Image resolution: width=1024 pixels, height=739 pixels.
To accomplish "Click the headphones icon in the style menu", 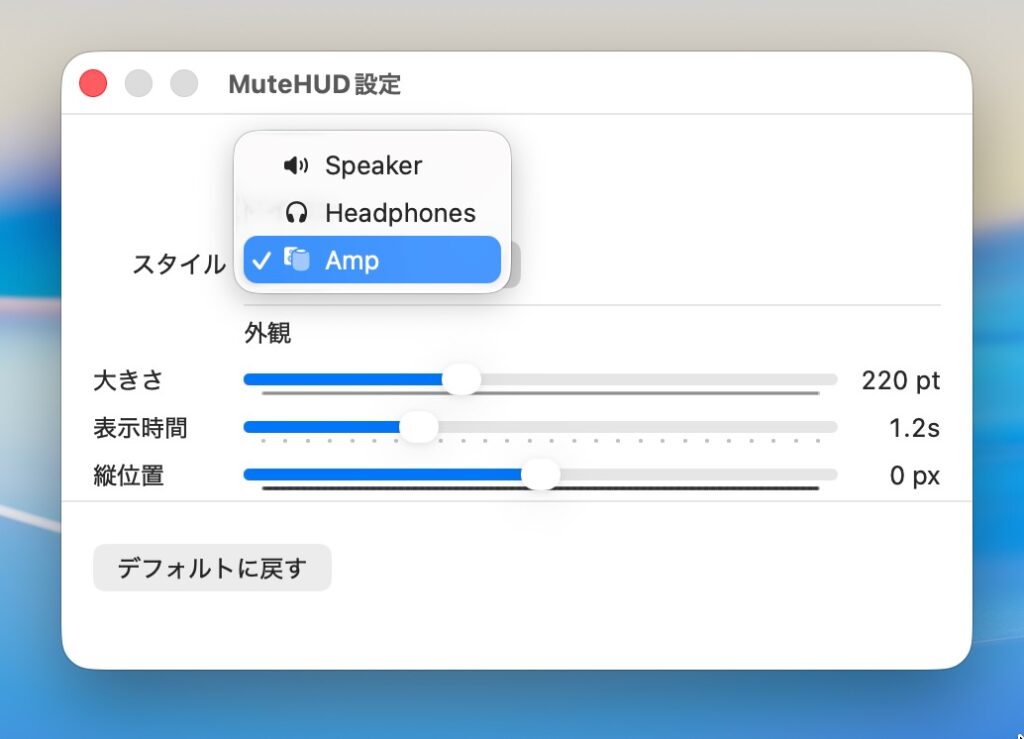I will 296,213.
